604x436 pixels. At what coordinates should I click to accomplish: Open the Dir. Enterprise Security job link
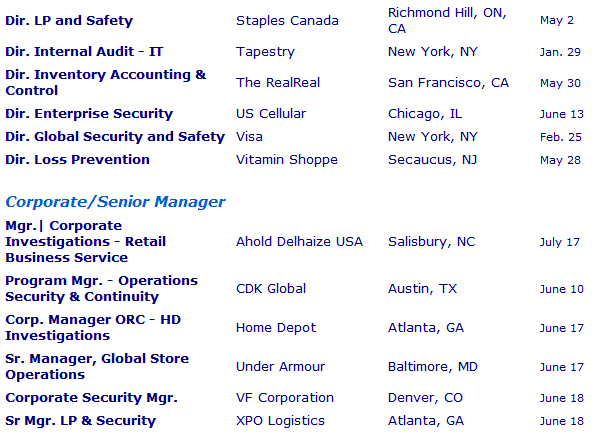(x=89, y=114)
